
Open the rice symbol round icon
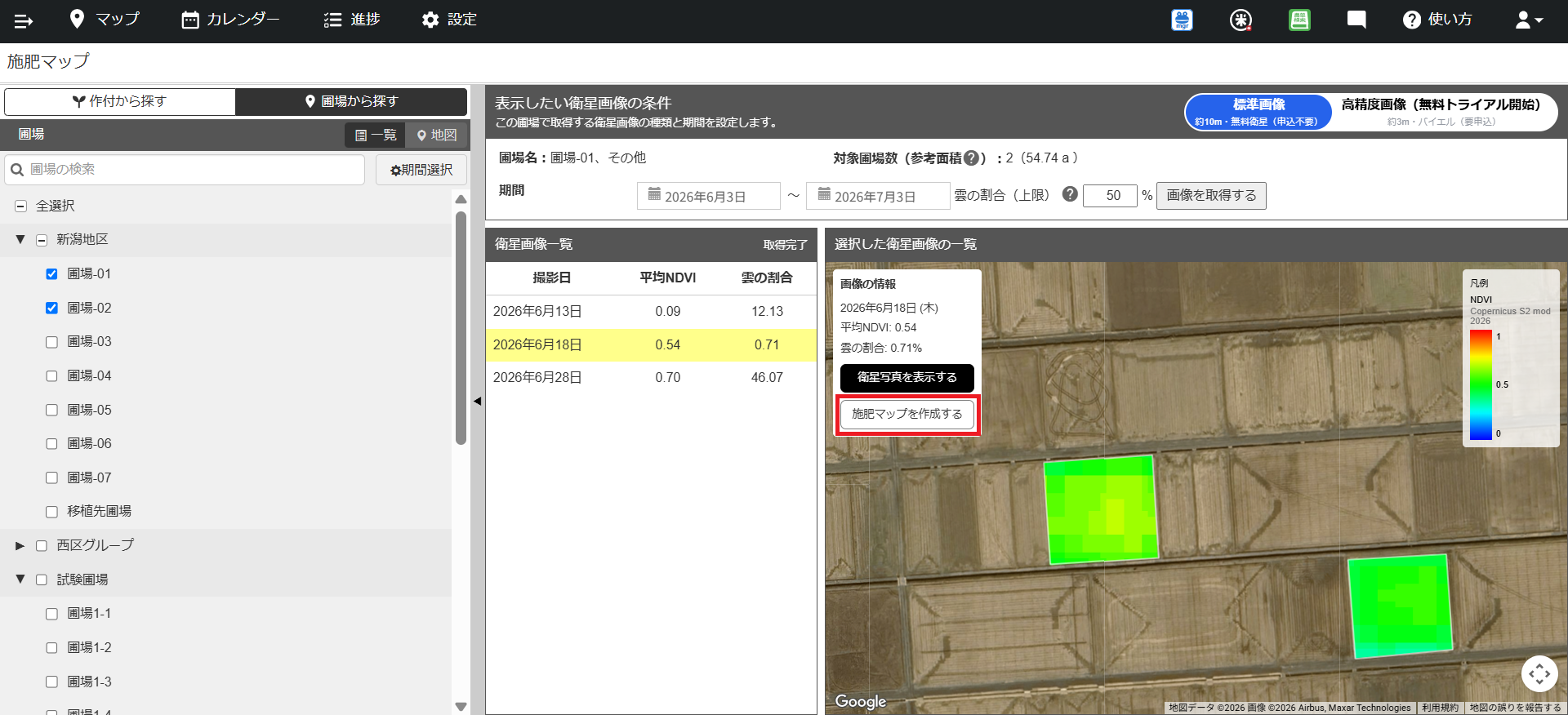[1241, 20]
